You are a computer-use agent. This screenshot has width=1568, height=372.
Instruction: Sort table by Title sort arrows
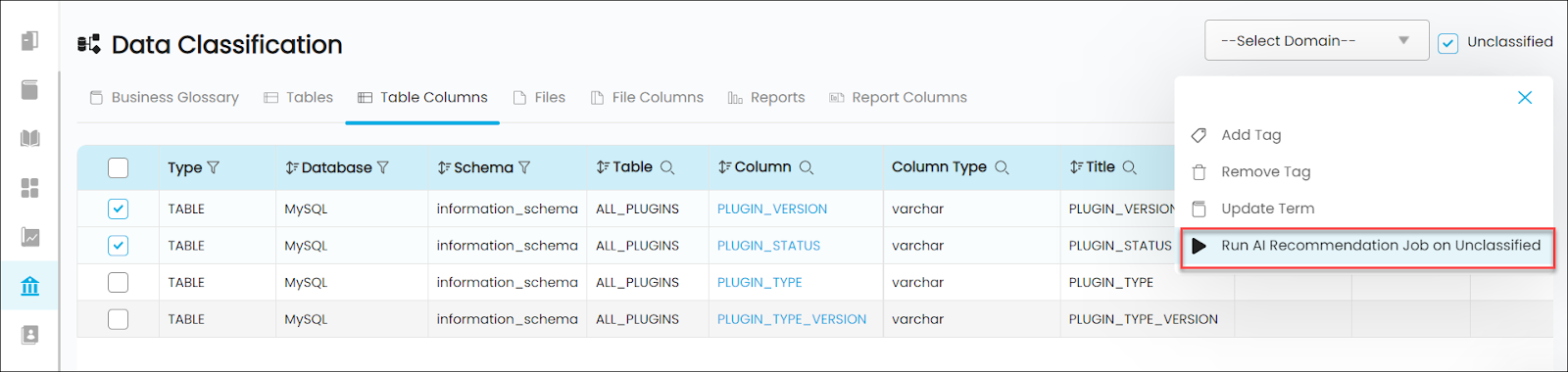1076,167
